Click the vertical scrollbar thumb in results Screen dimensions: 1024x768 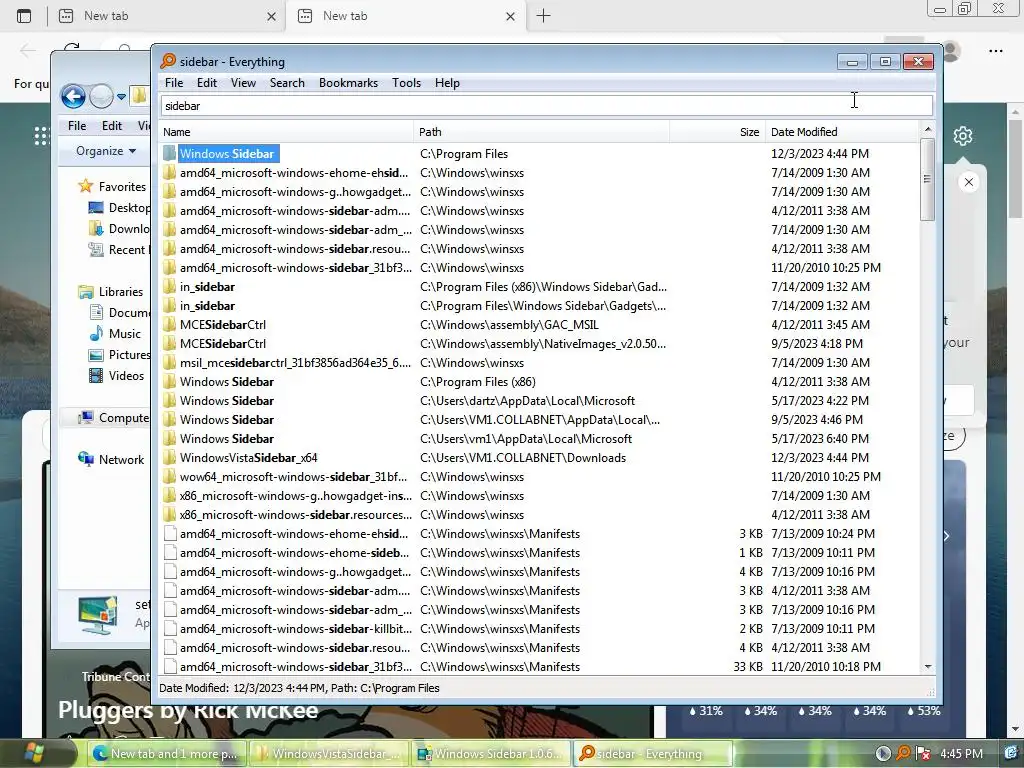pyautogui.click(x=927, y=180)
